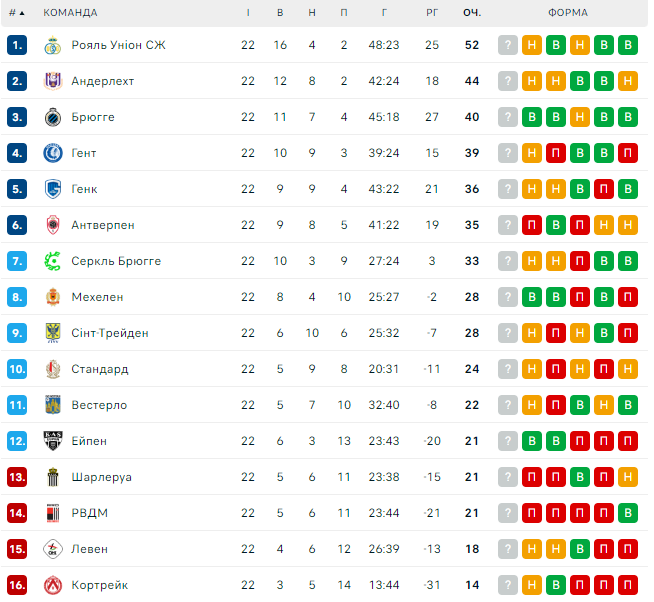
Task: Click the Antwerp club crest
Action: [53, 225]
